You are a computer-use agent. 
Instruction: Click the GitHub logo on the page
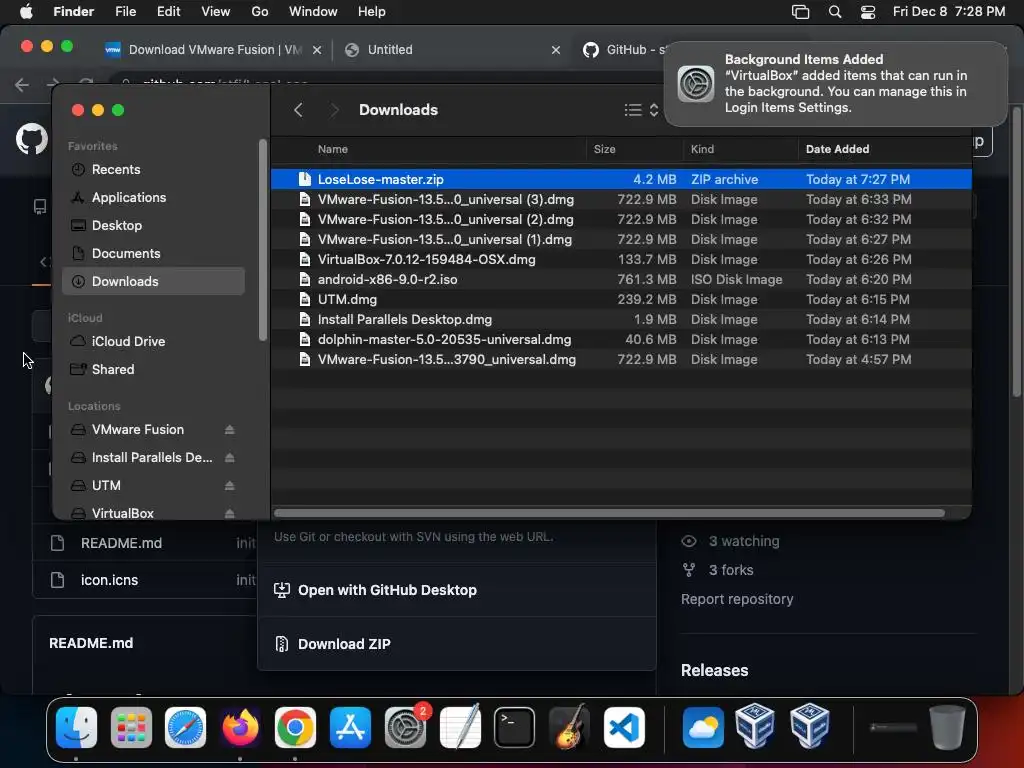[x=31, y=140]
